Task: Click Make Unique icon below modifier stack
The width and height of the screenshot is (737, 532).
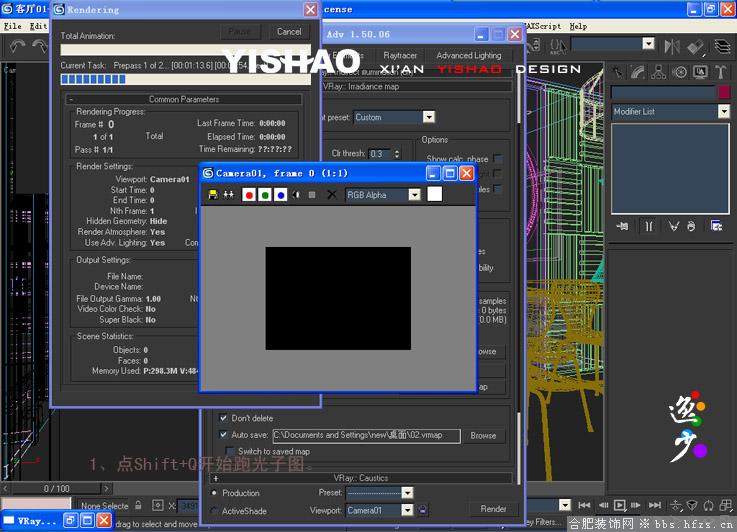Action: pos(674,227)
